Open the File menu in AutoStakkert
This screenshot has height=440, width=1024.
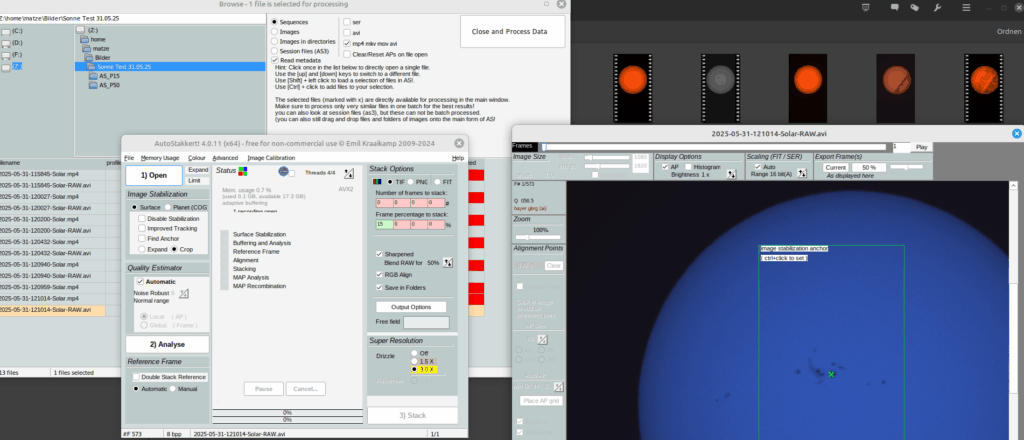pos(129,158)
